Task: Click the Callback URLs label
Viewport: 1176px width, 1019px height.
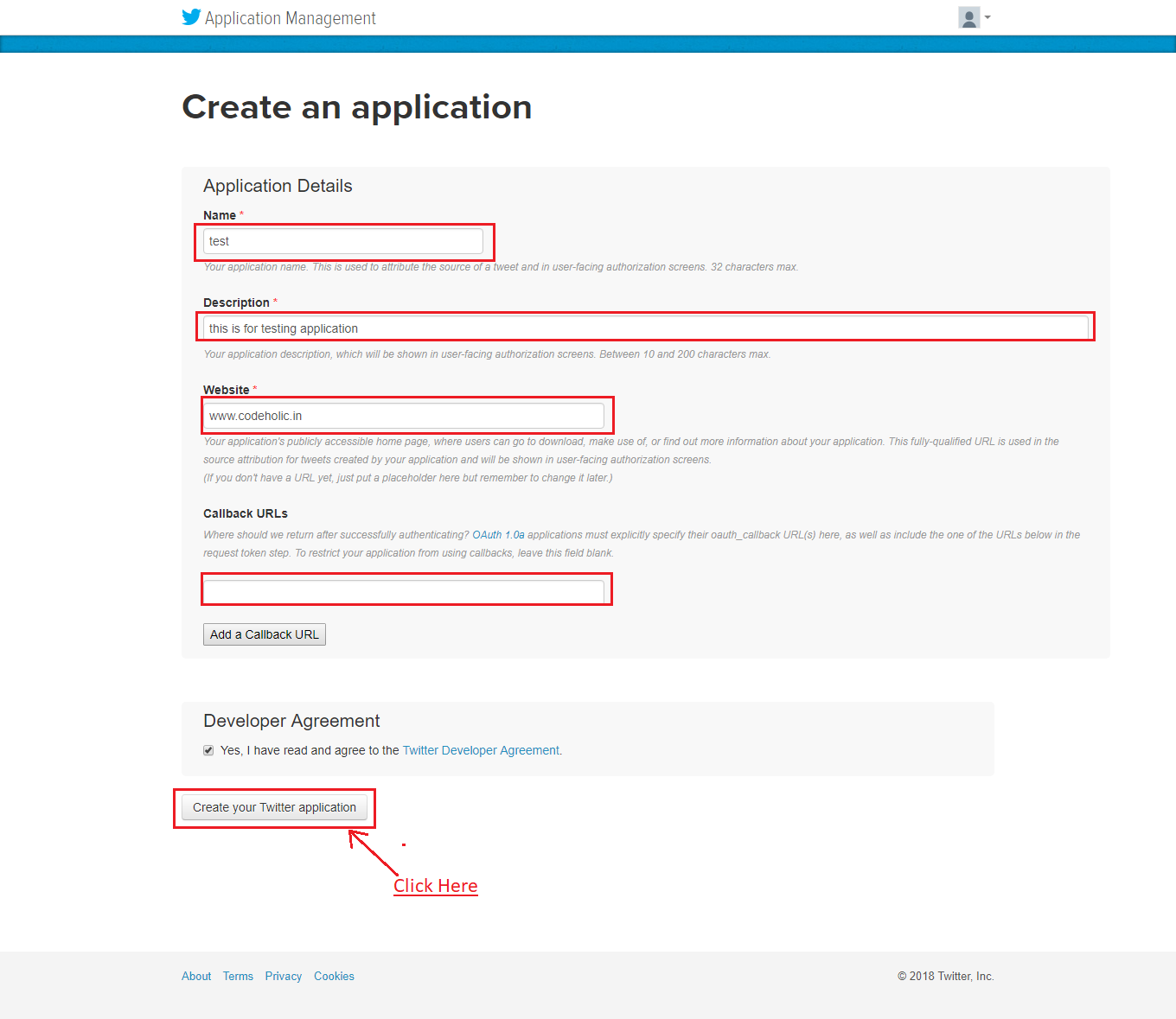Action: click(x=246, y=513)
